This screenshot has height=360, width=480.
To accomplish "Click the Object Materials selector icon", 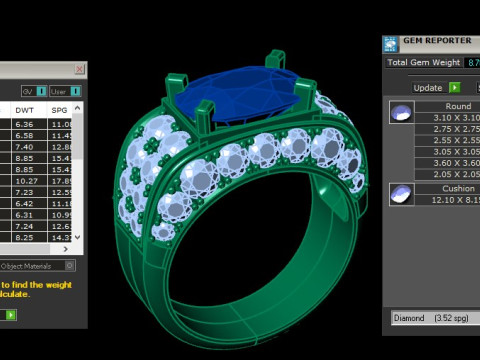I will click(x=69, y=266).
